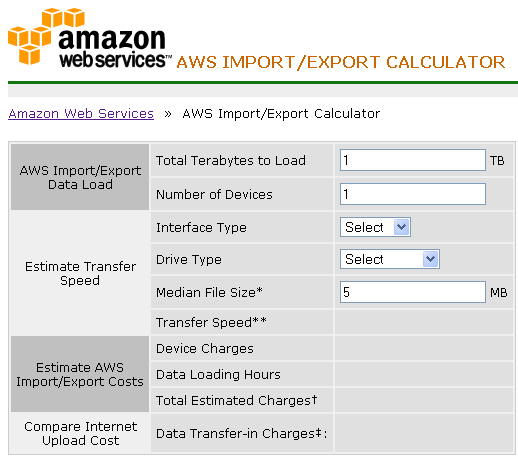The height and width of the screenshot is (456, 518).
Task: Select the Device Charges row label
Action: (205, 348)
